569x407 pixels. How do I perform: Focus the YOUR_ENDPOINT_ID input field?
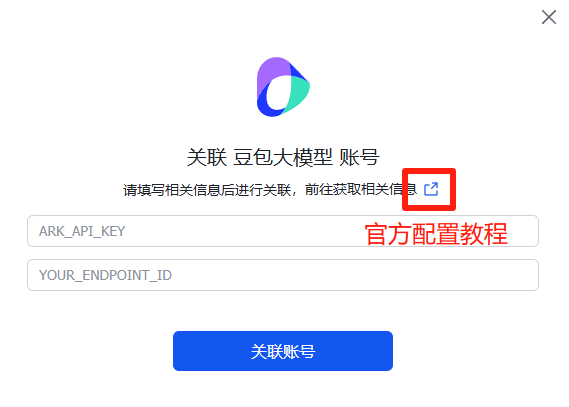coord(283,275)
